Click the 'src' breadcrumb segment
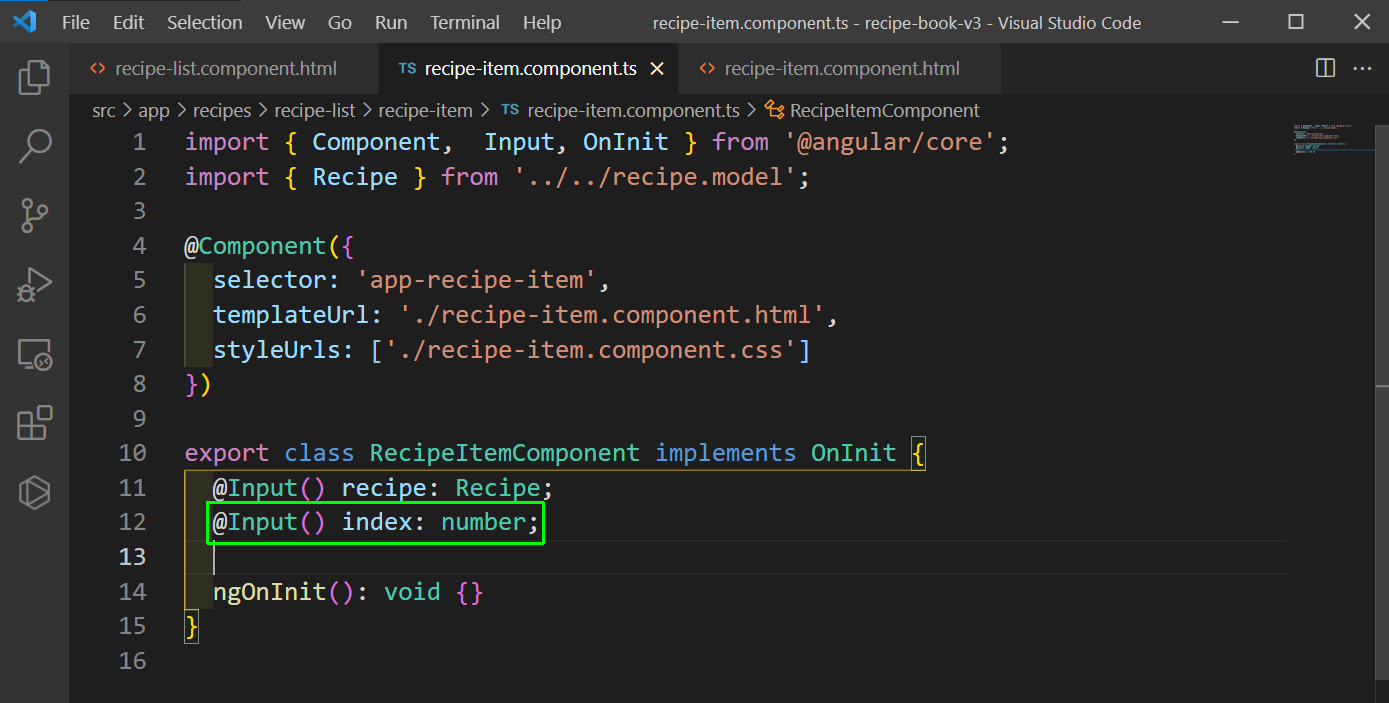This screenshot has width=1389, height=703. pos(104,110)
